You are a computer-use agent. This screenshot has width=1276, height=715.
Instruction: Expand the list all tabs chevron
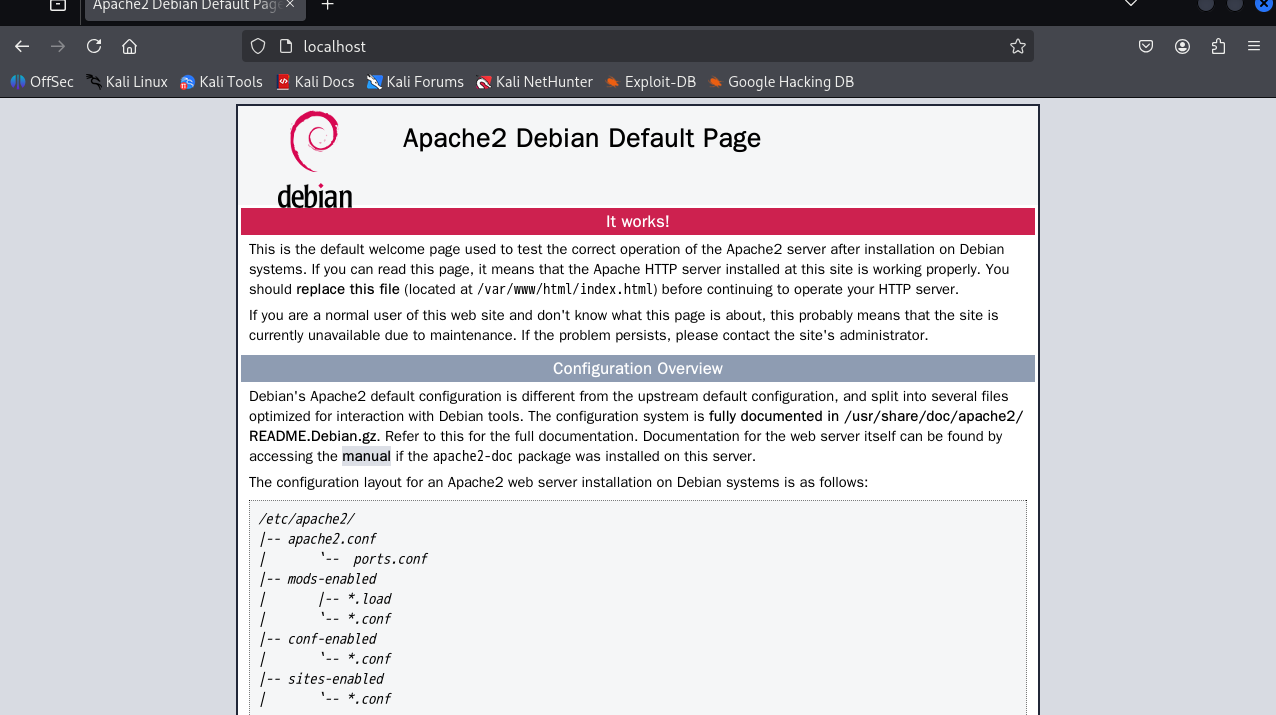(x=1131, y=4)
